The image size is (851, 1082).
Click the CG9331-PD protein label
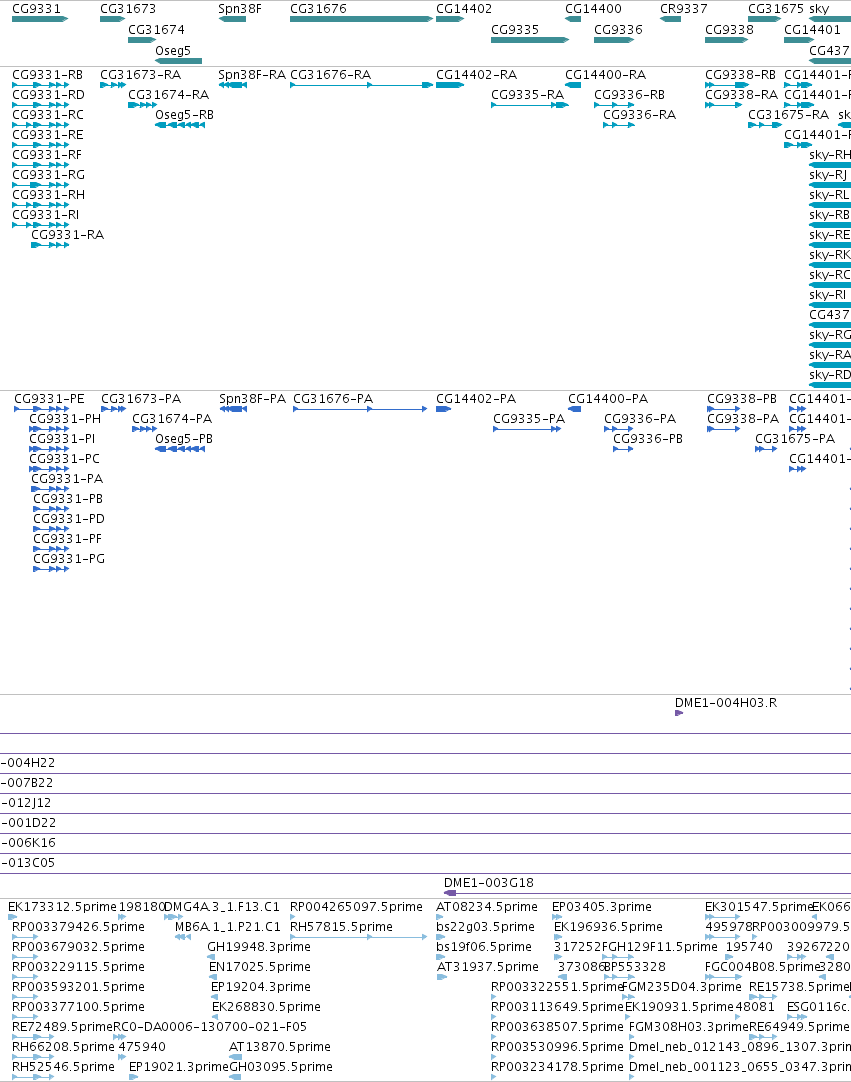(69, 519)
